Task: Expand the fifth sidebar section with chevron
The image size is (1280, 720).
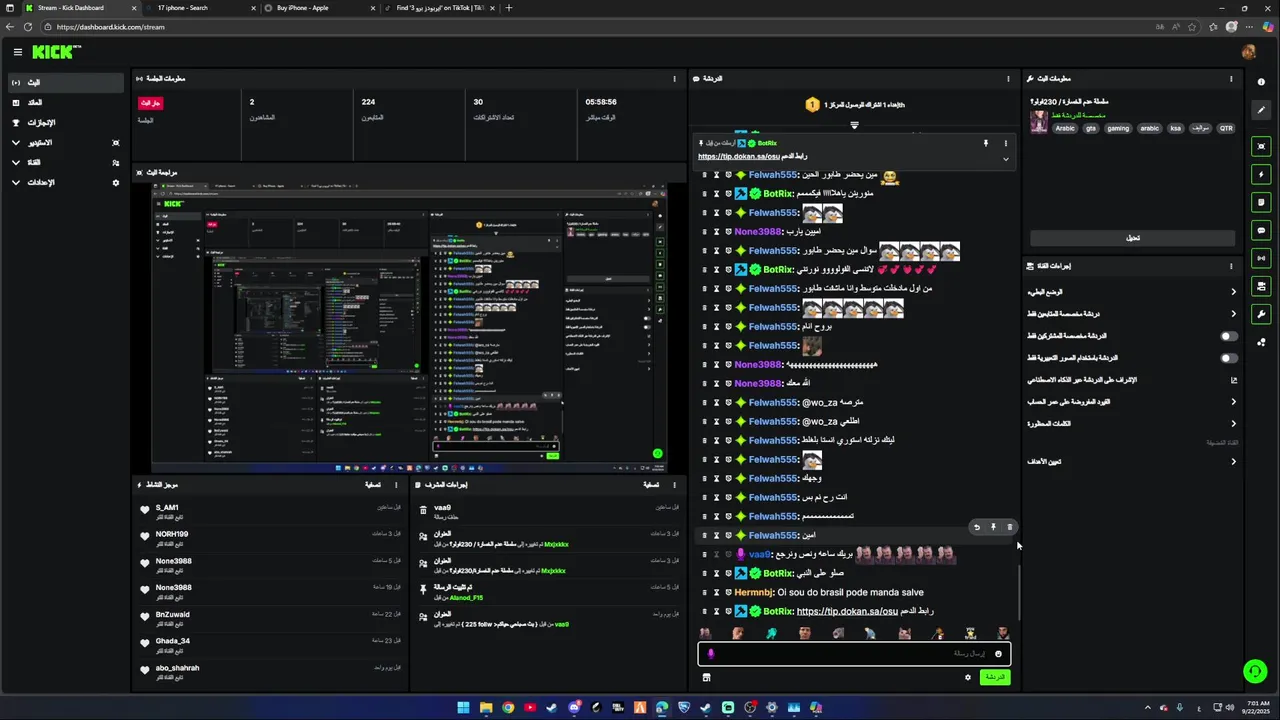Action: tap(15, 163)
